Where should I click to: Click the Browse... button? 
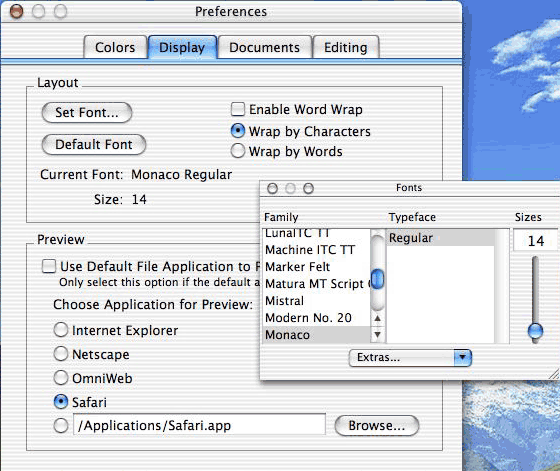pyautogui.click(x=377, y=425)
